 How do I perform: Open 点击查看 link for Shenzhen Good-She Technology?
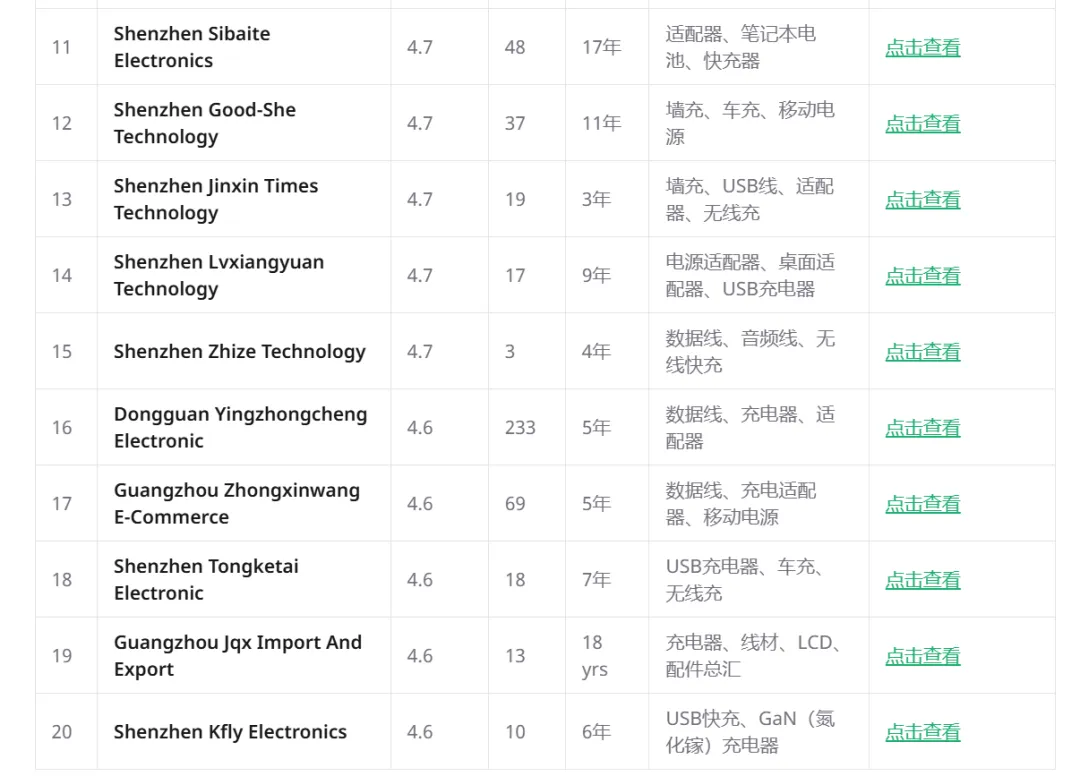pos(922,124)
